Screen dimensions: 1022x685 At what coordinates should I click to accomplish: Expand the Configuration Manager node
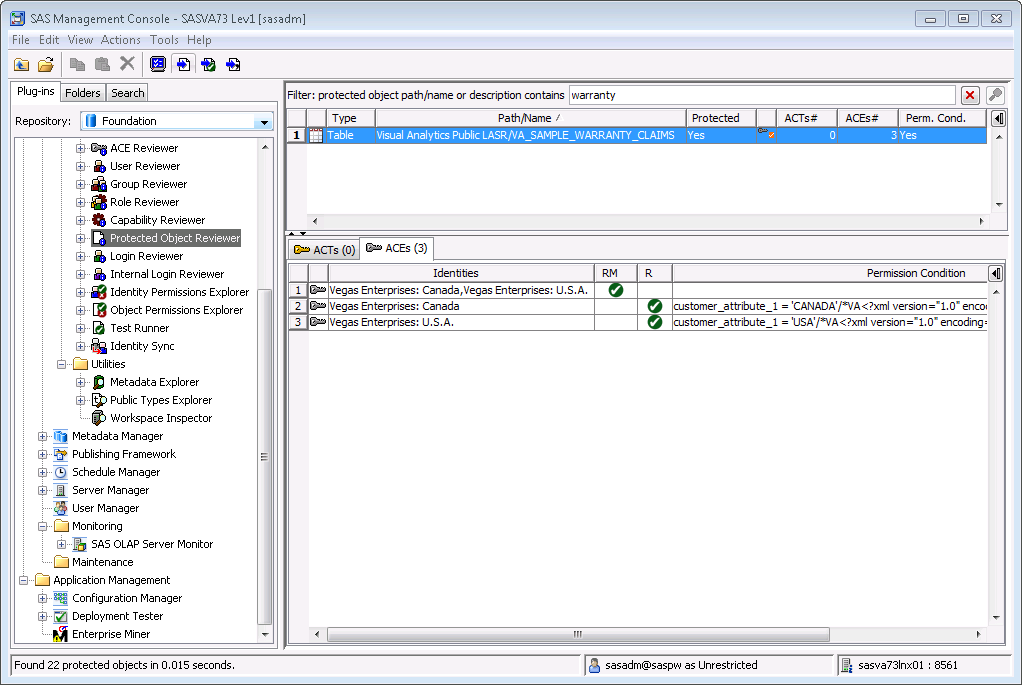click(42, 598)
